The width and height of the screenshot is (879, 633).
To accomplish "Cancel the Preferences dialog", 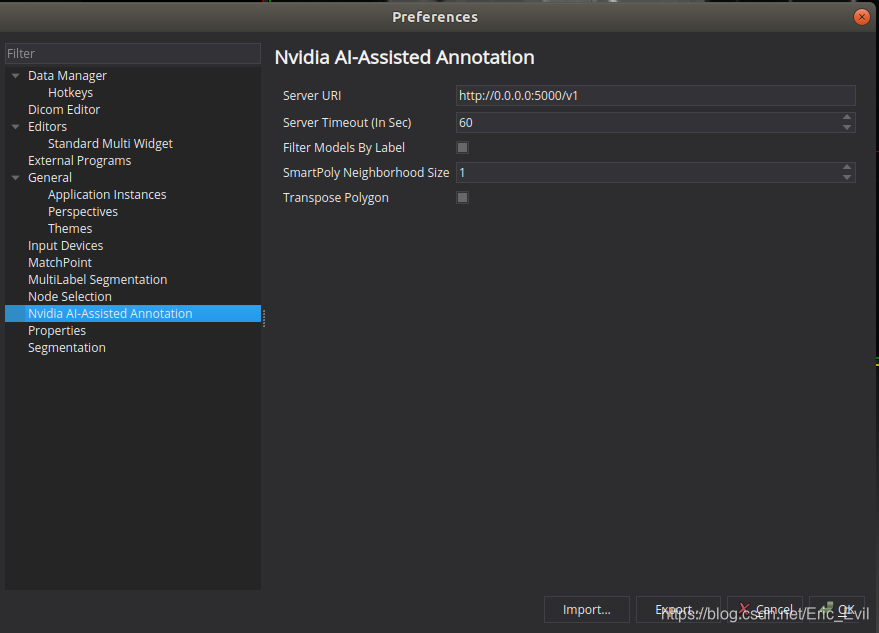I will (765, 609).
